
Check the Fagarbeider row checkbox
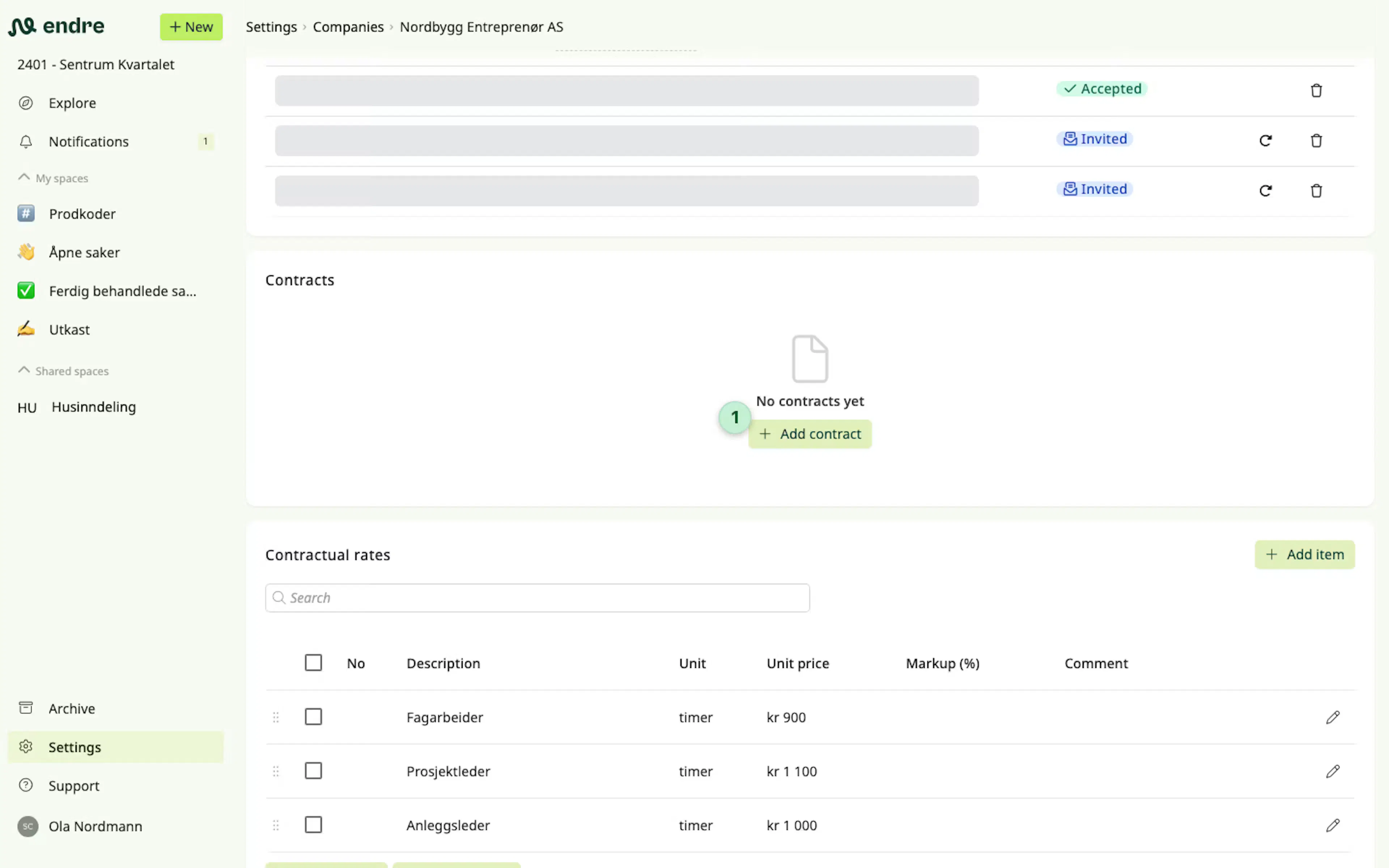[x=313, y=716]
